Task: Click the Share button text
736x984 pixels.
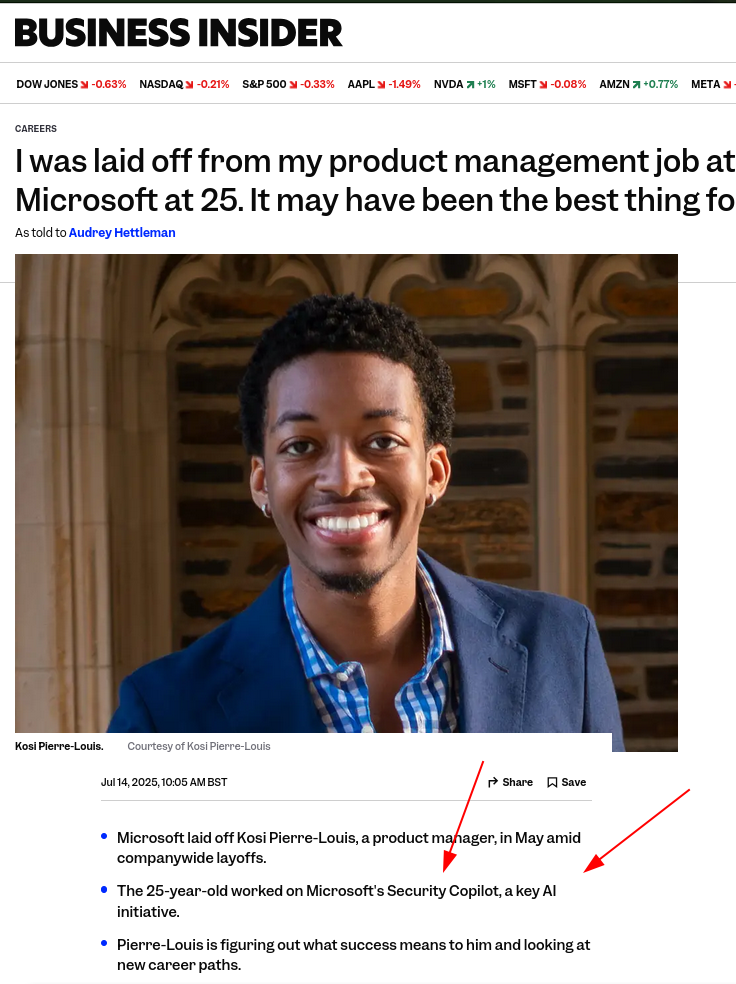Action: point(517,782)
